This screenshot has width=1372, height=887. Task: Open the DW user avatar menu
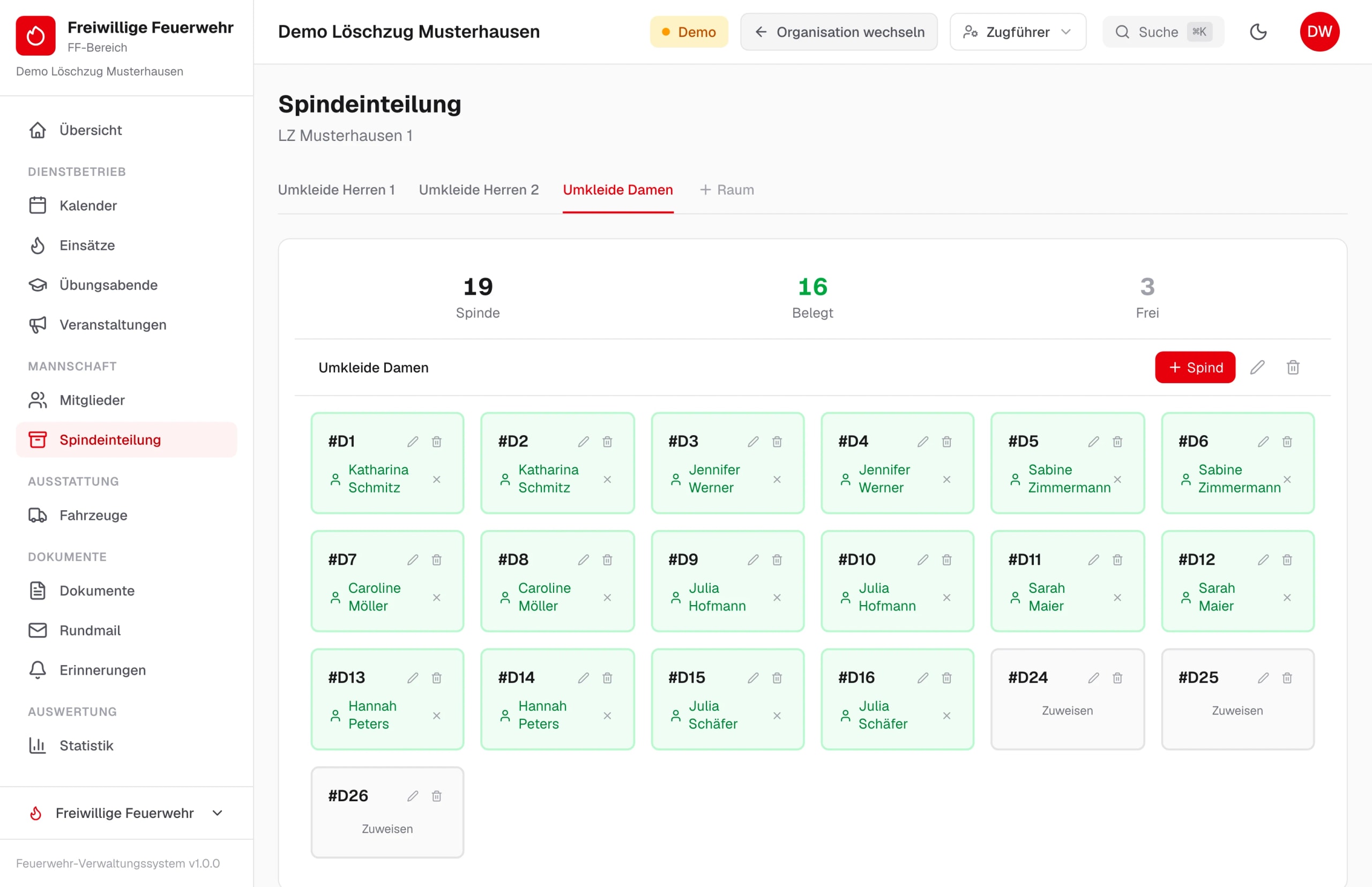click(x=1319, y=32)
